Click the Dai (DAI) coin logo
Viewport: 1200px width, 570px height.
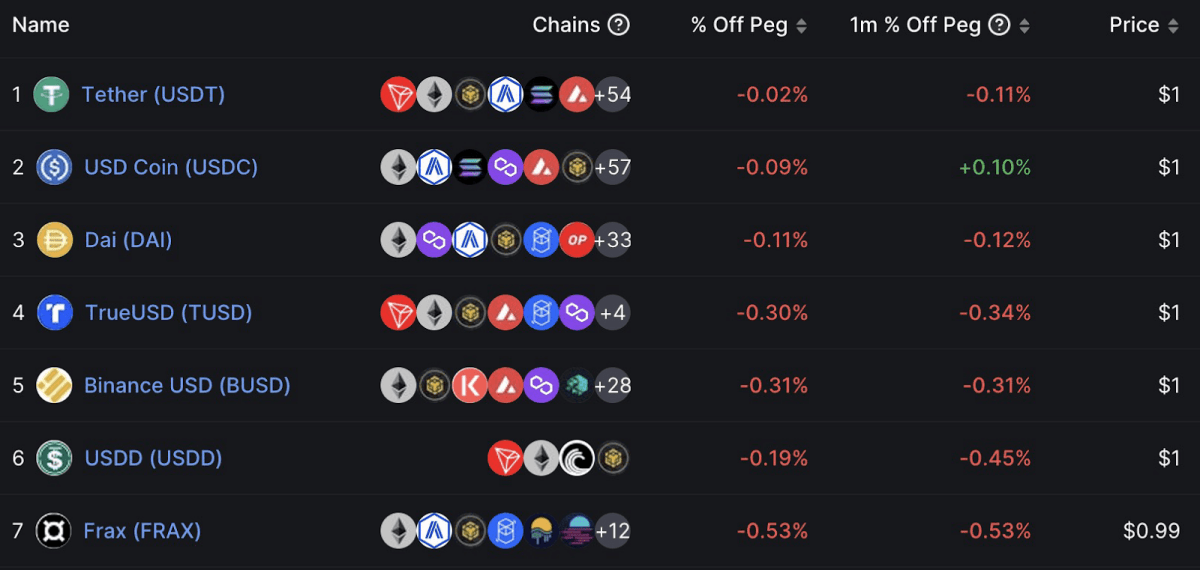tap(54, 240)
